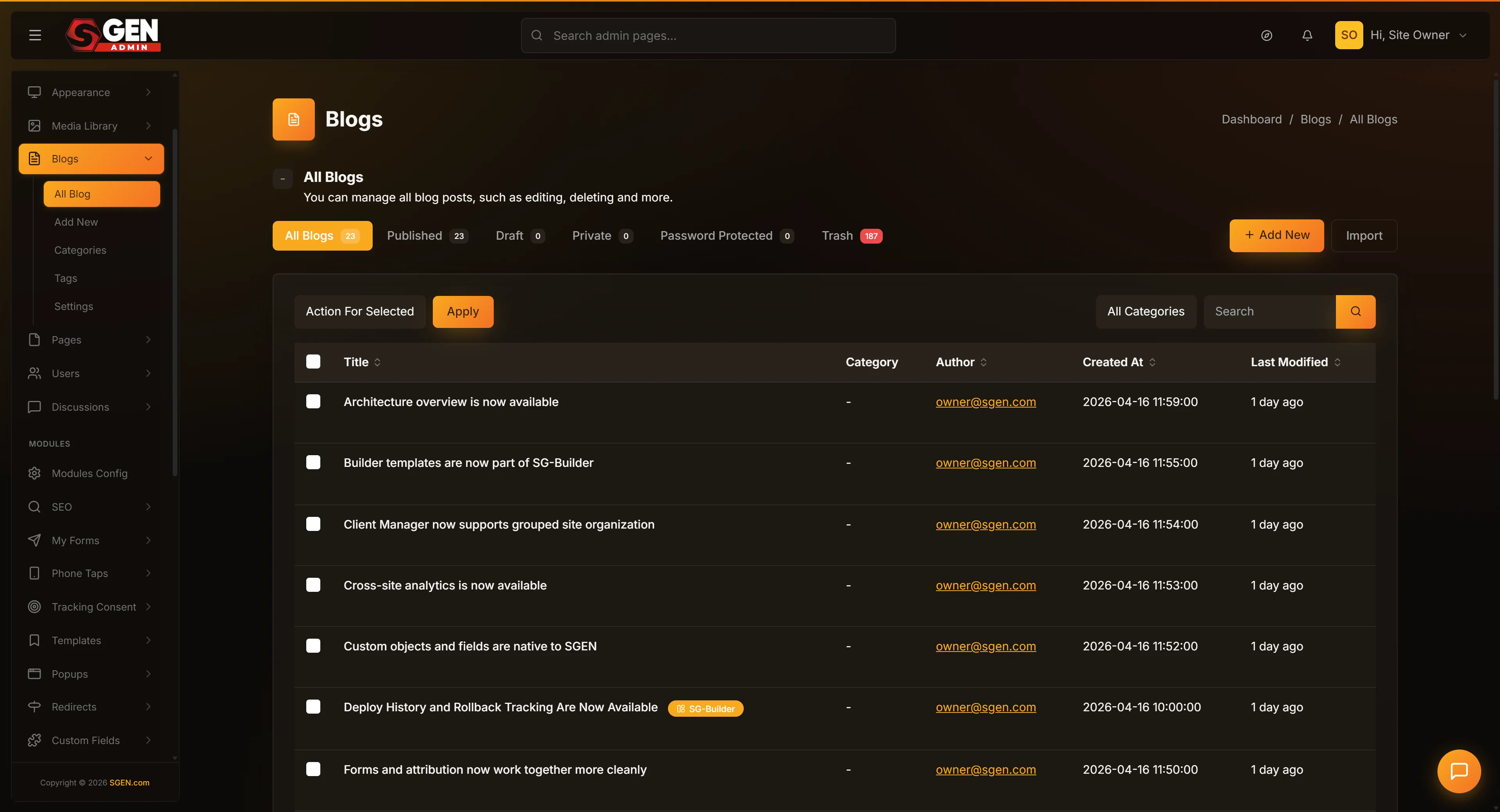Check the Cross-site analytics row checkbox
Image resolution: width=1500 pixels, height=812 pixels.
[313, 585]
